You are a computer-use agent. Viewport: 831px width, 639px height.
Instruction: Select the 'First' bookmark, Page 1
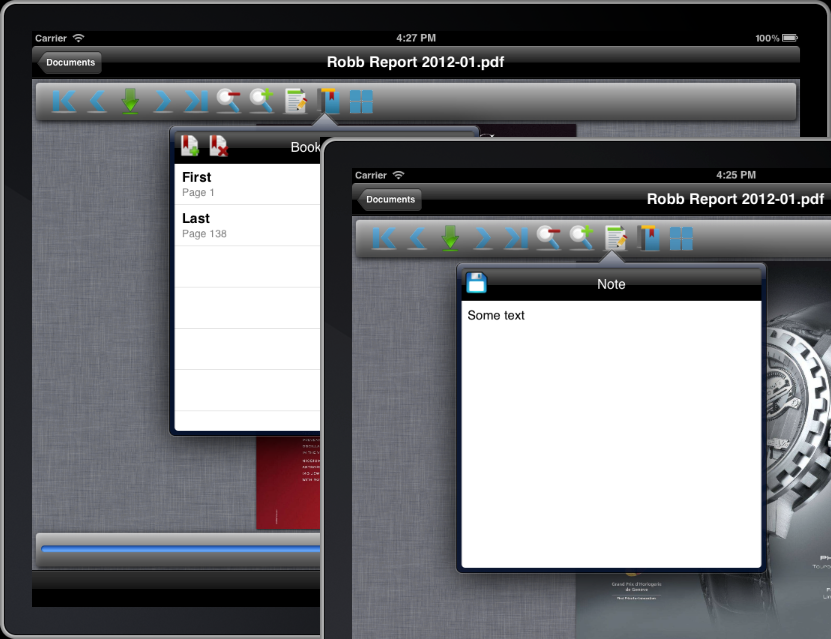247,184
